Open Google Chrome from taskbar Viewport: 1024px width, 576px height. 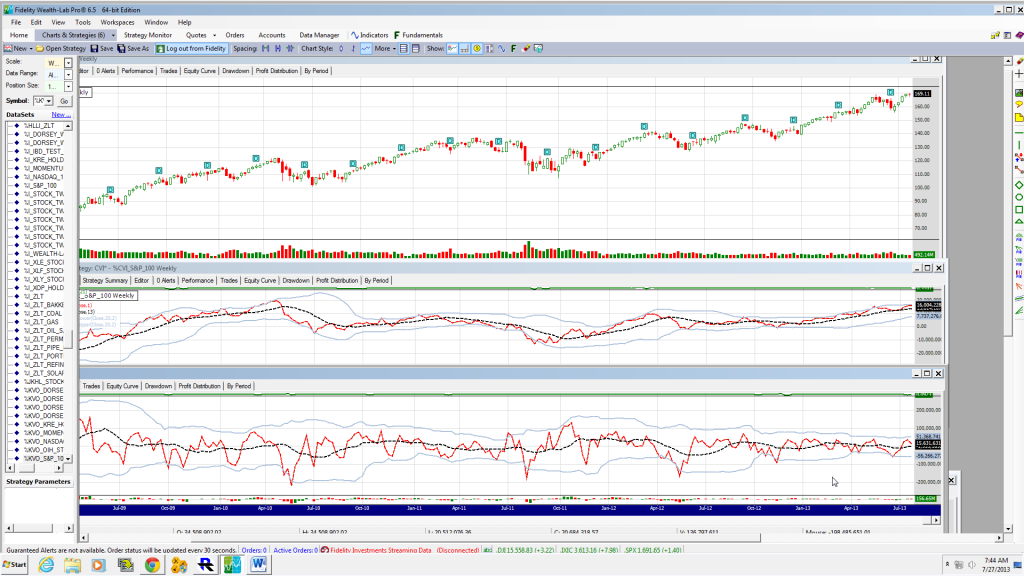[152, 565]
